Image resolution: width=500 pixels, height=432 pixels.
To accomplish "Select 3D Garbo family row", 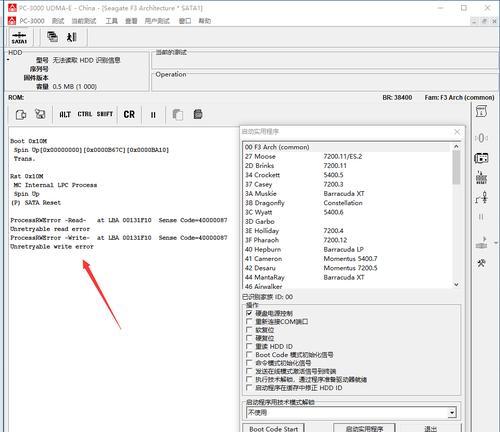I will pyautogui.click(x=347, y=221).
